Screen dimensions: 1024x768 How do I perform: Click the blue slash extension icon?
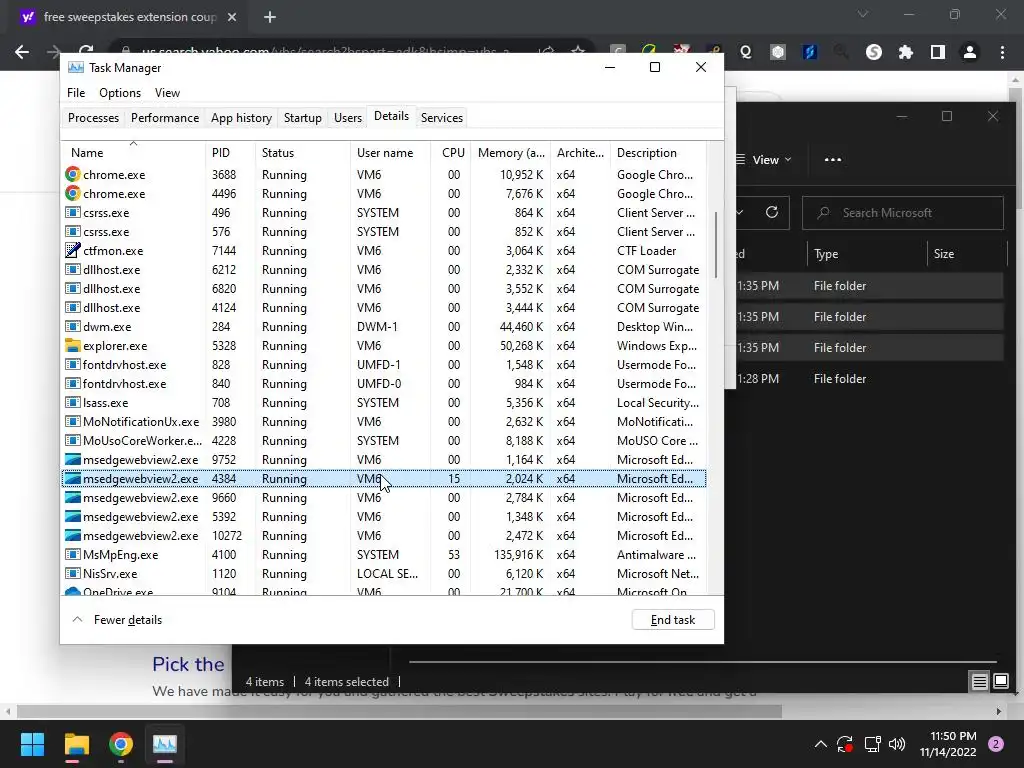coord(810,52)
